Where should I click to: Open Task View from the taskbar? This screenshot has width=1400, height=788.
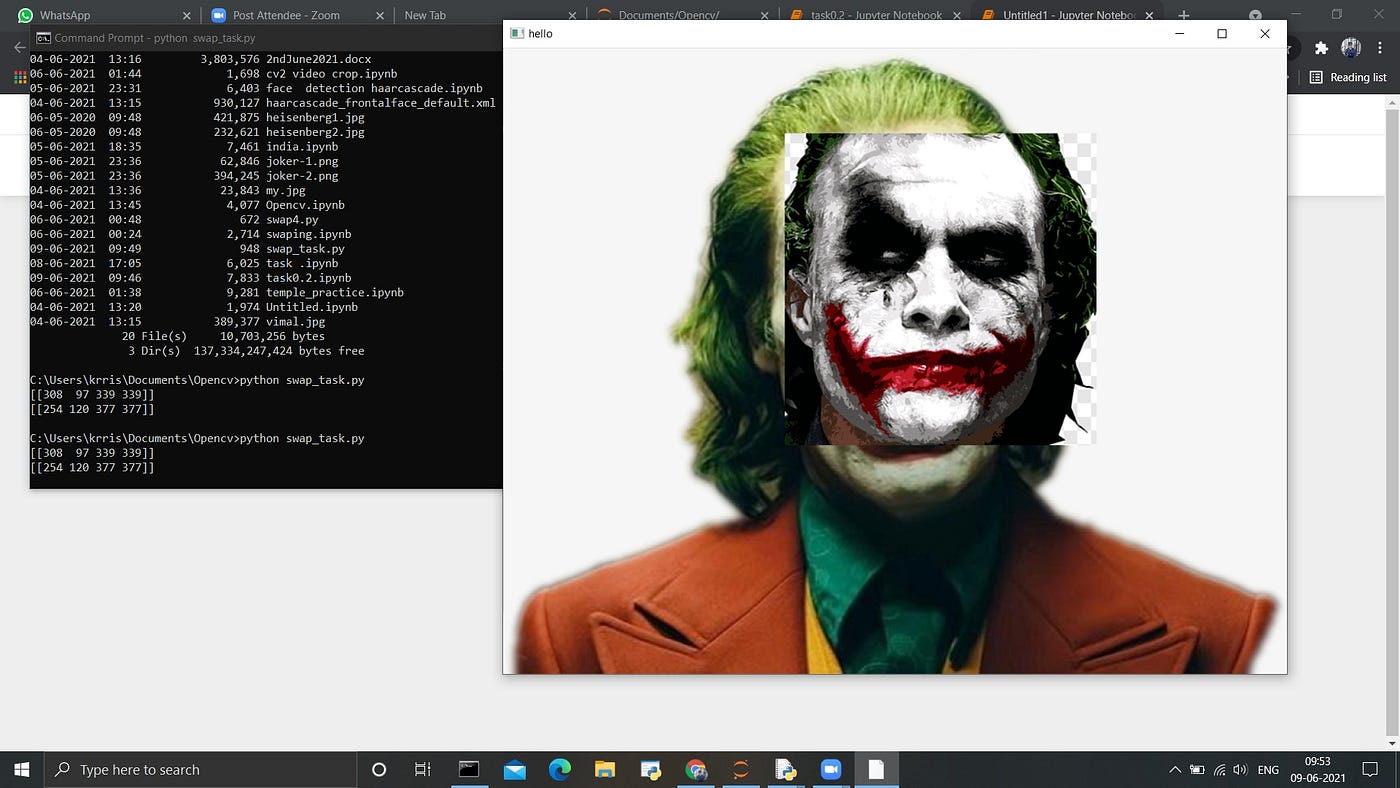(x=421, y=770)
